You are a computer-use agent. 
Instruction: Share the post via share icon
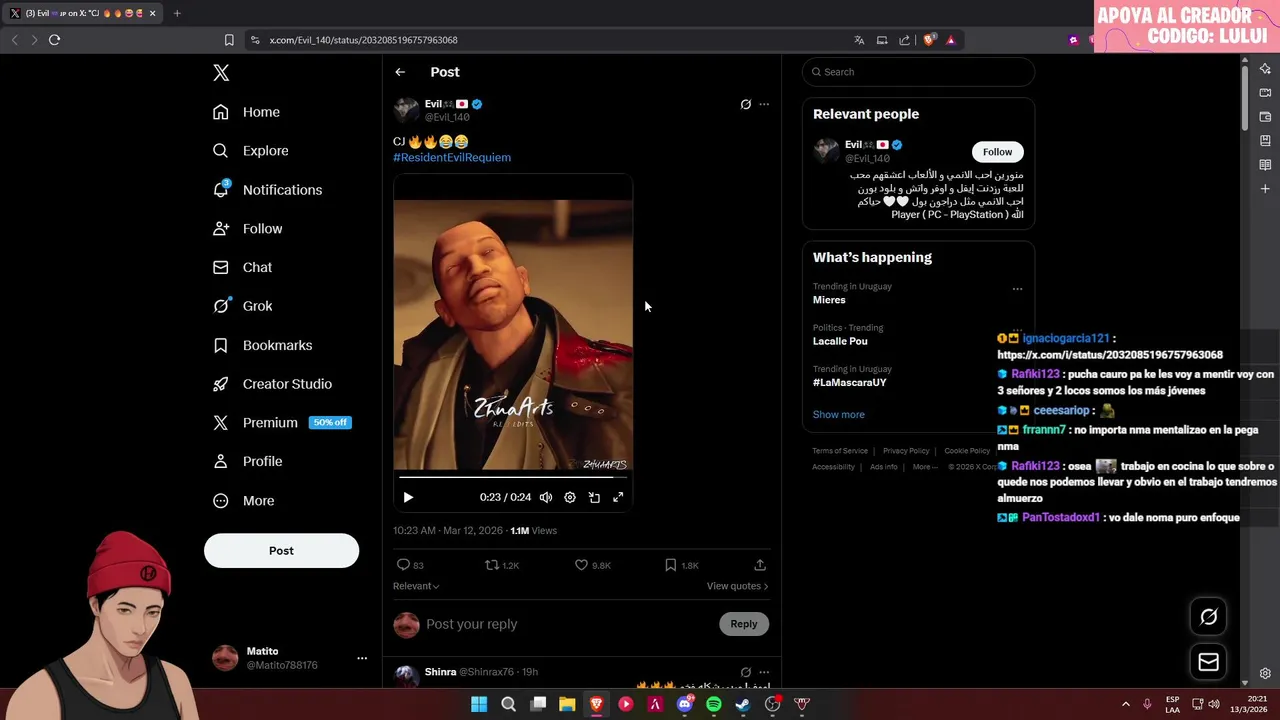coord(760,565)
